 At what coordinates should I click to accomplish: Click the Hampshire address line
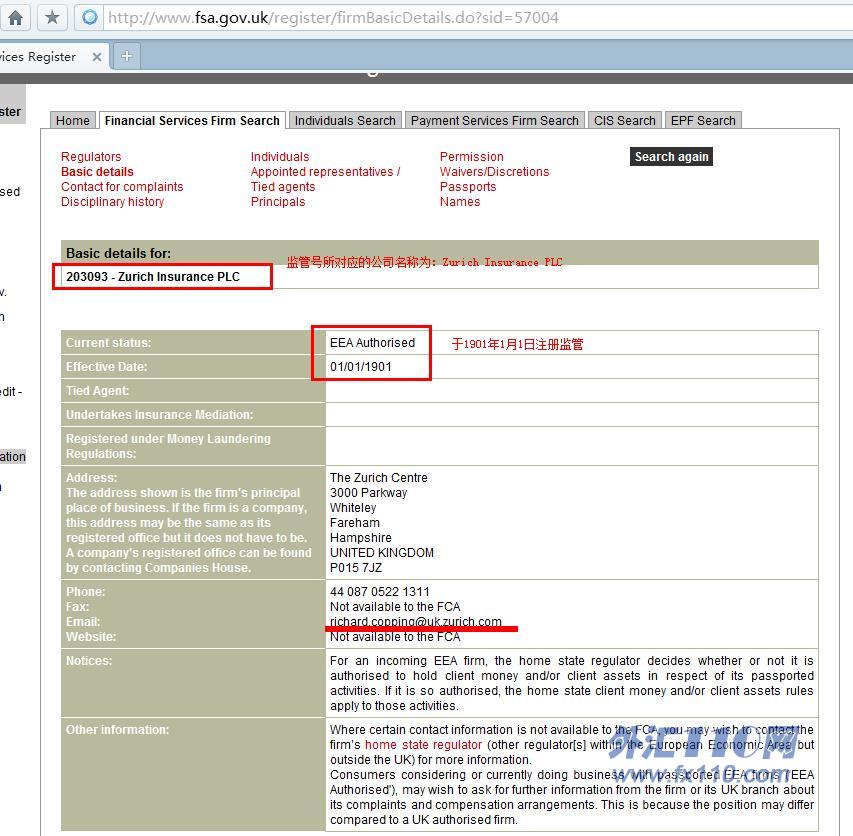coord(361,538)
